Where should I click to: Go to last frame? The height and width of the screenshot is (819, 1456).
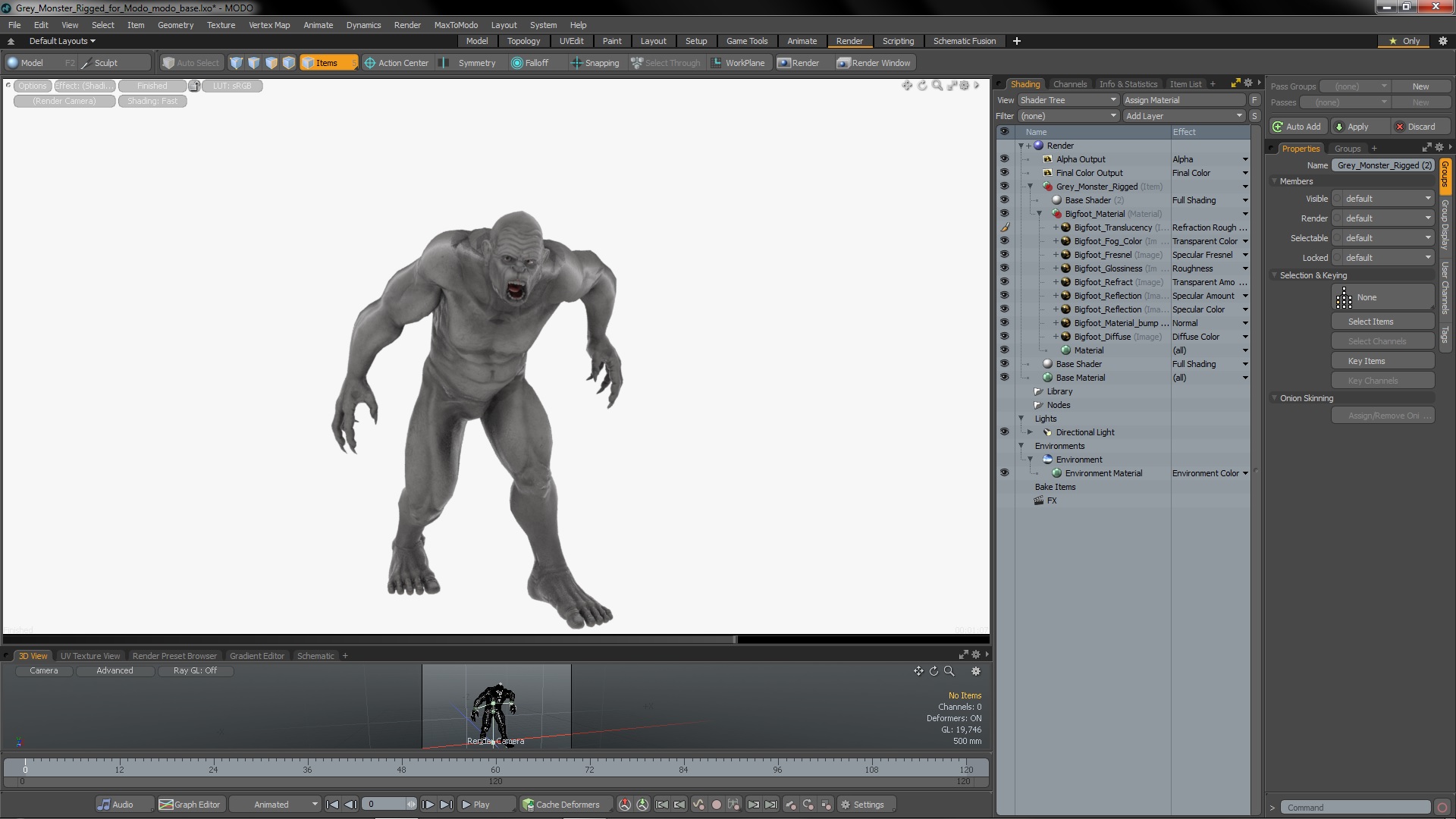click(447, 805)
